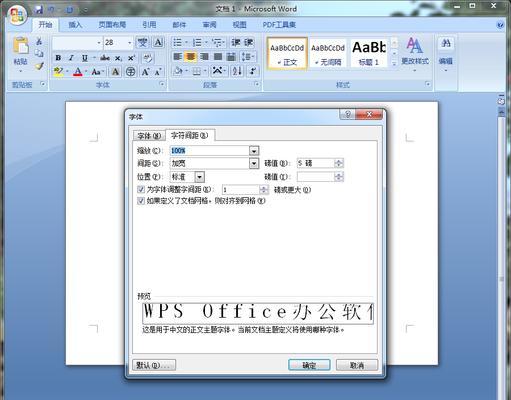Open the 页面布局 ribbon tab
The height and width of the screenshot is (400, 511).
[x=112, y=25]
